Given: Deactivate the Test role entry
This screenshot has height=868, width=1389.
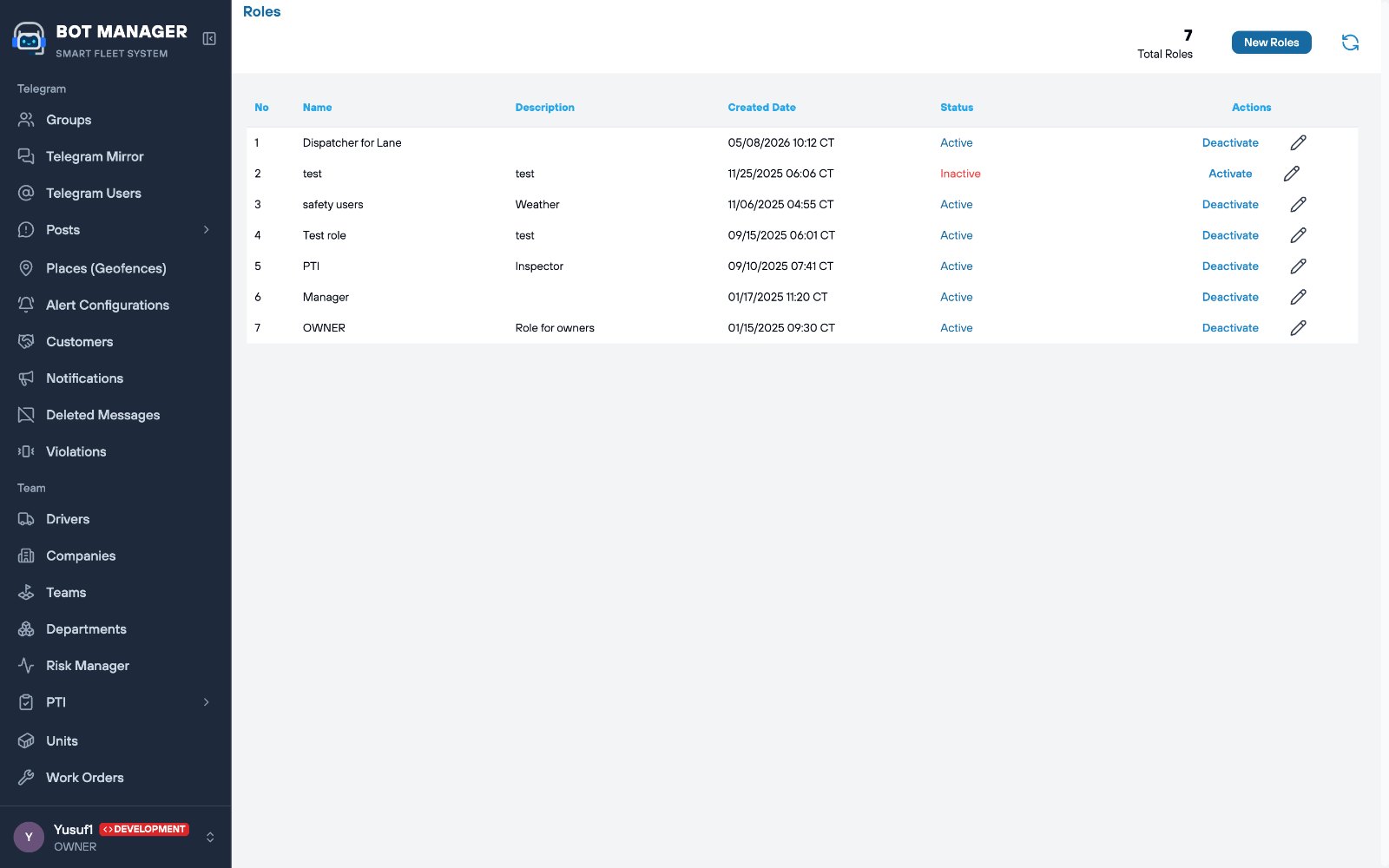Looking at the screenshot, I should pos(1230,235).
